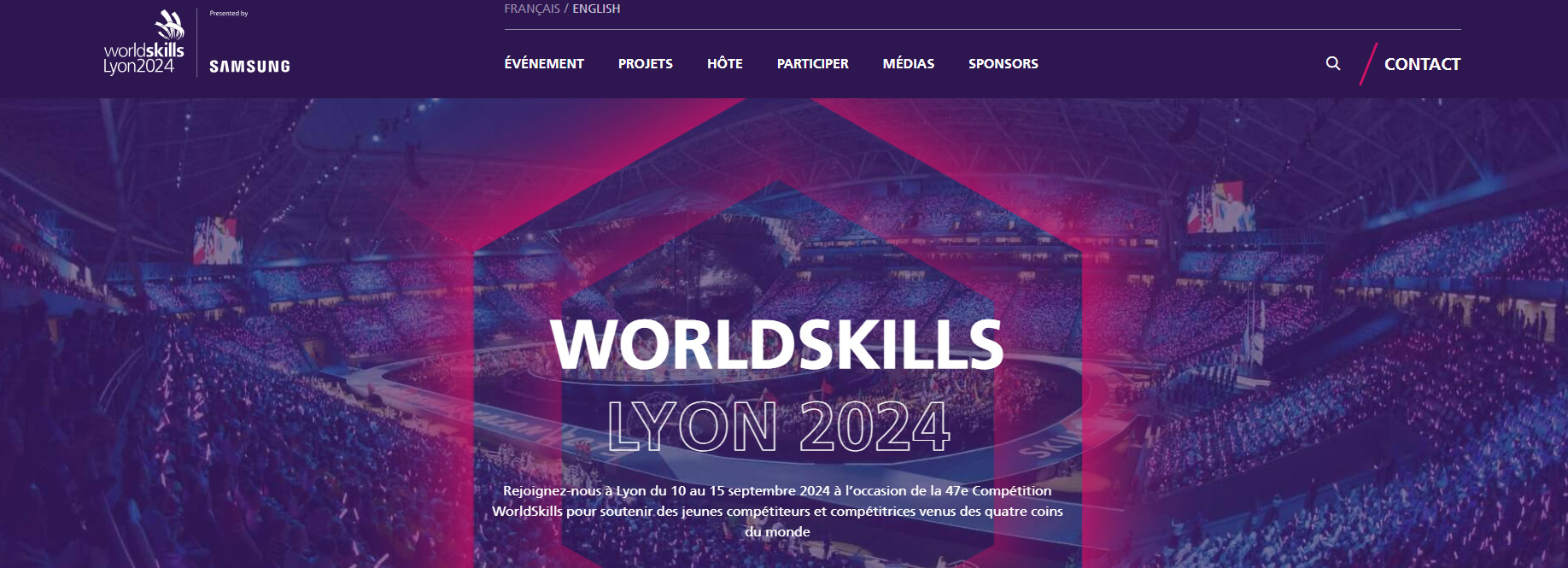Switch language to FRANÇAIS
This screenshot has height=568, width=1568.
click(x=532, y=9)
